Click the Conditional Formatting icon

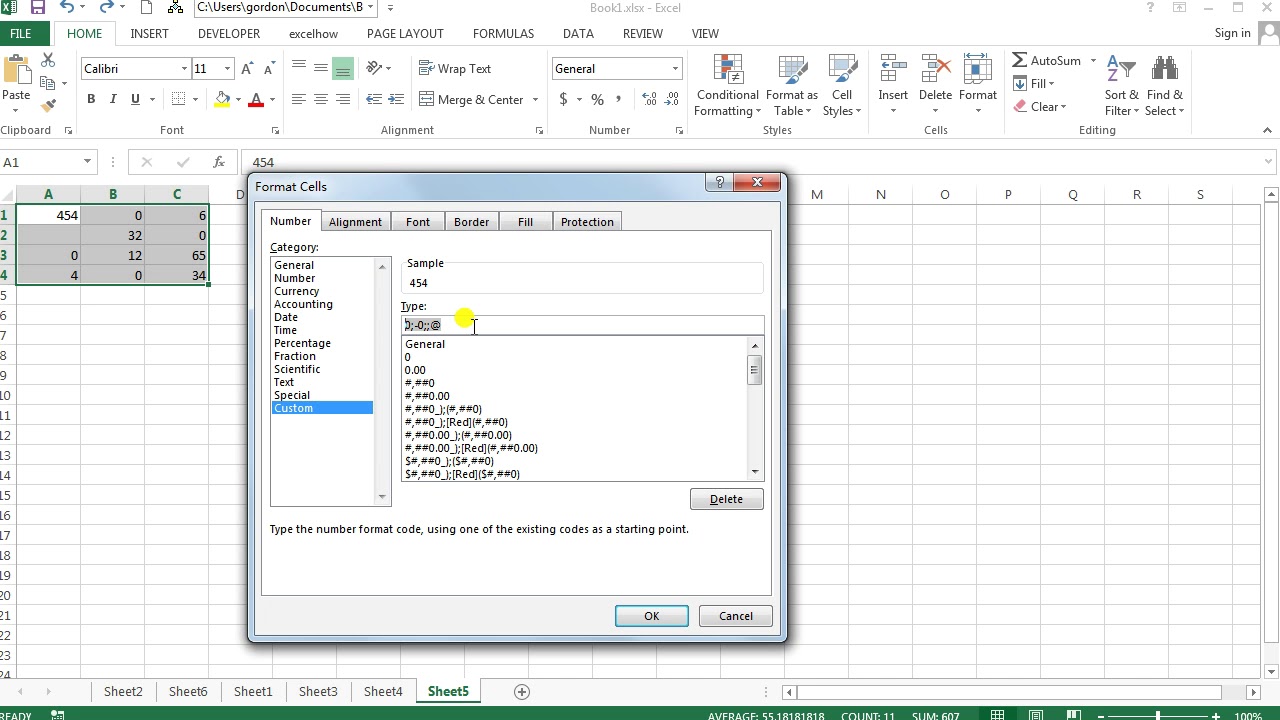[x=728, y=86]
